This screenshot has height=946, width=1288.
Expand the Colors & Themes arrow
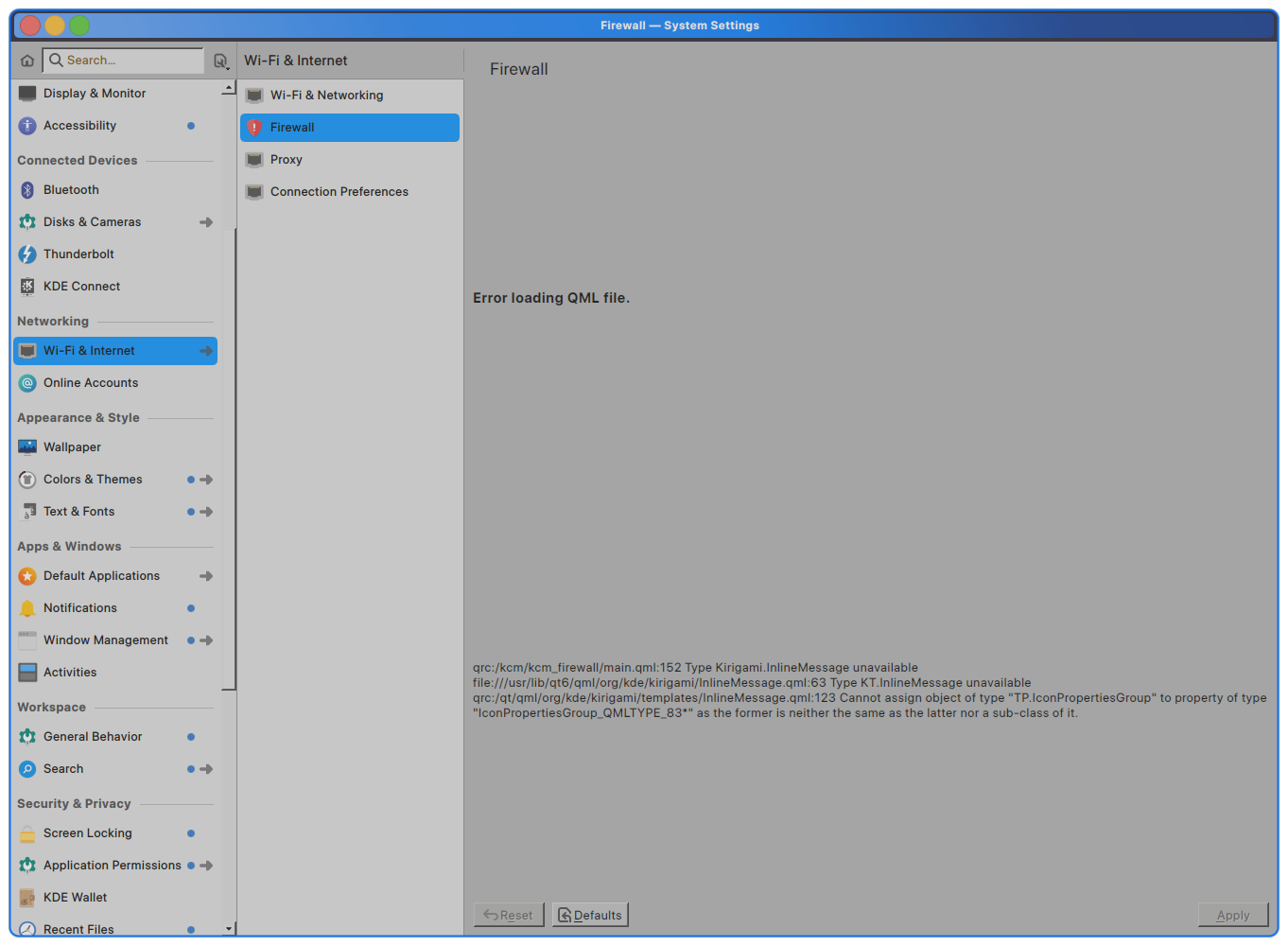pos(206,480)
